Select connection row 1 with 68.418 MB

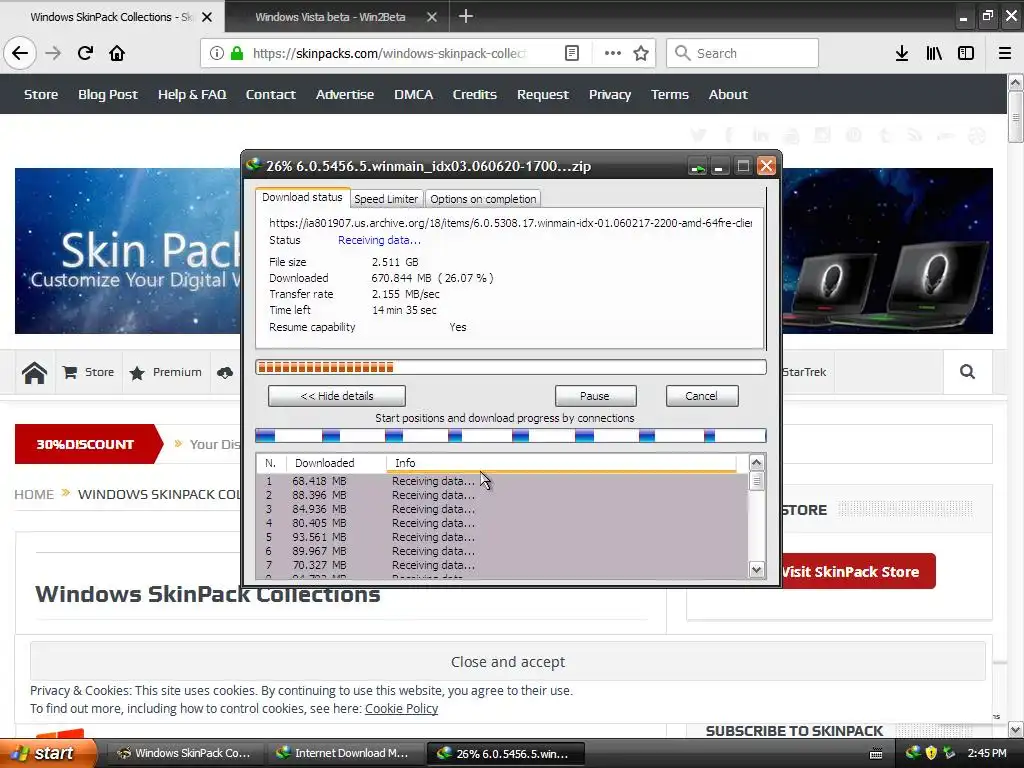[502, 481]
